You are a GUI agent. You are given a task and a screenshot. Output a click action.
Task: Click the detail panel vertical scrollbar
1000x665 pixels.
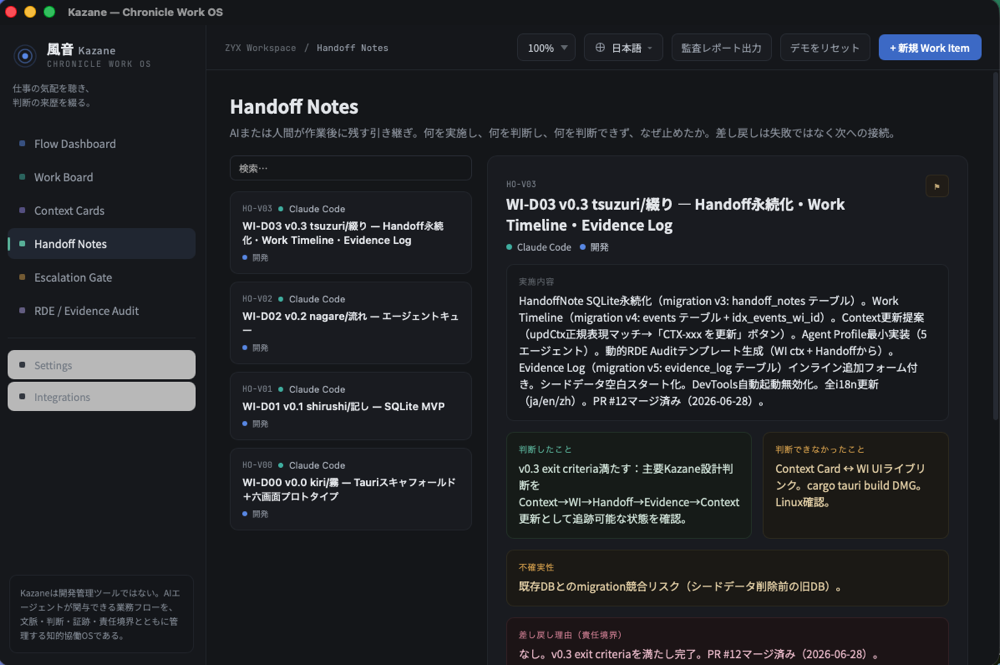(996, 245)
